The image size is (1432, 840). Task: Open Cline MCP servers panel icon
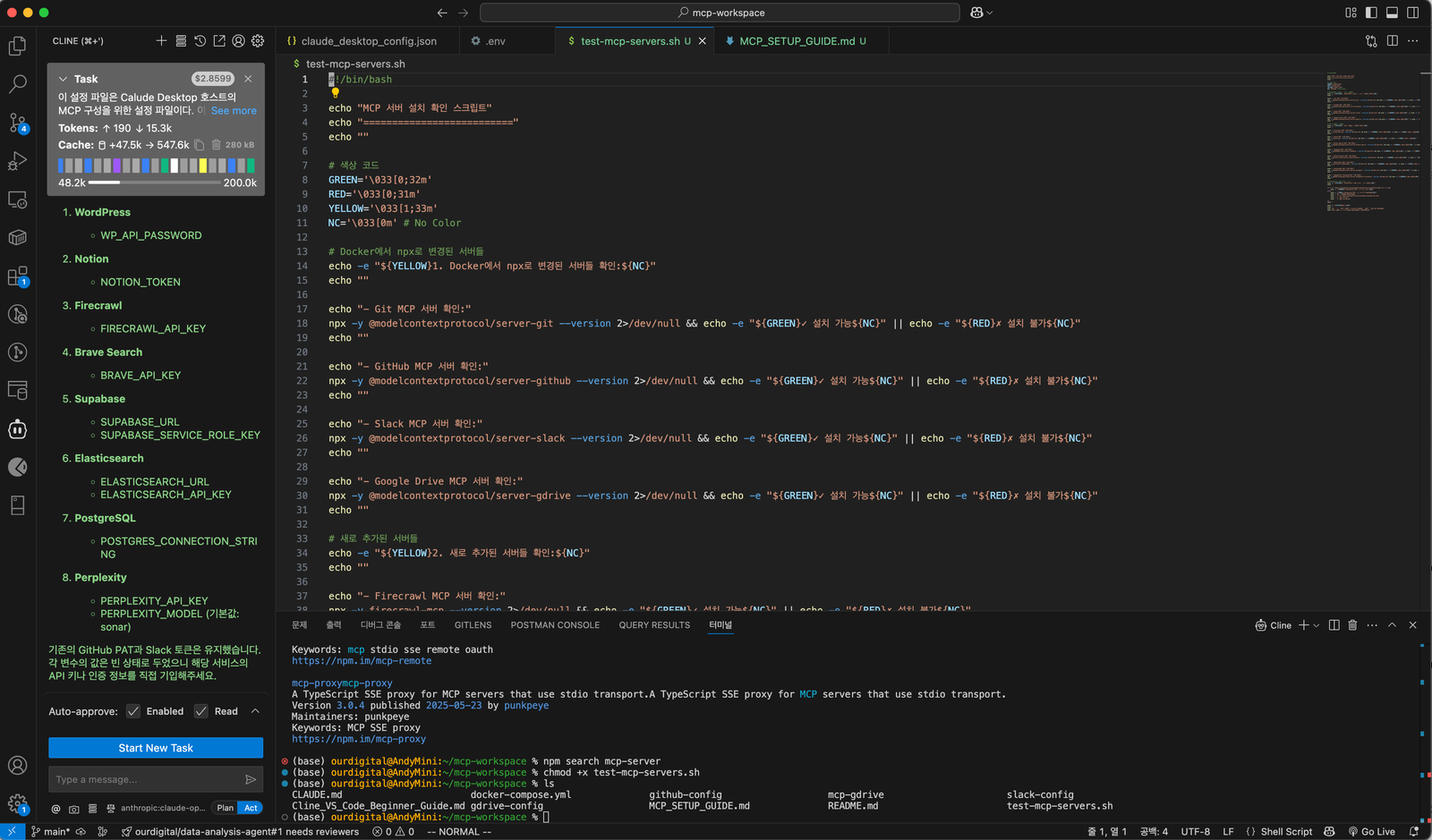[x=181, y=40]
